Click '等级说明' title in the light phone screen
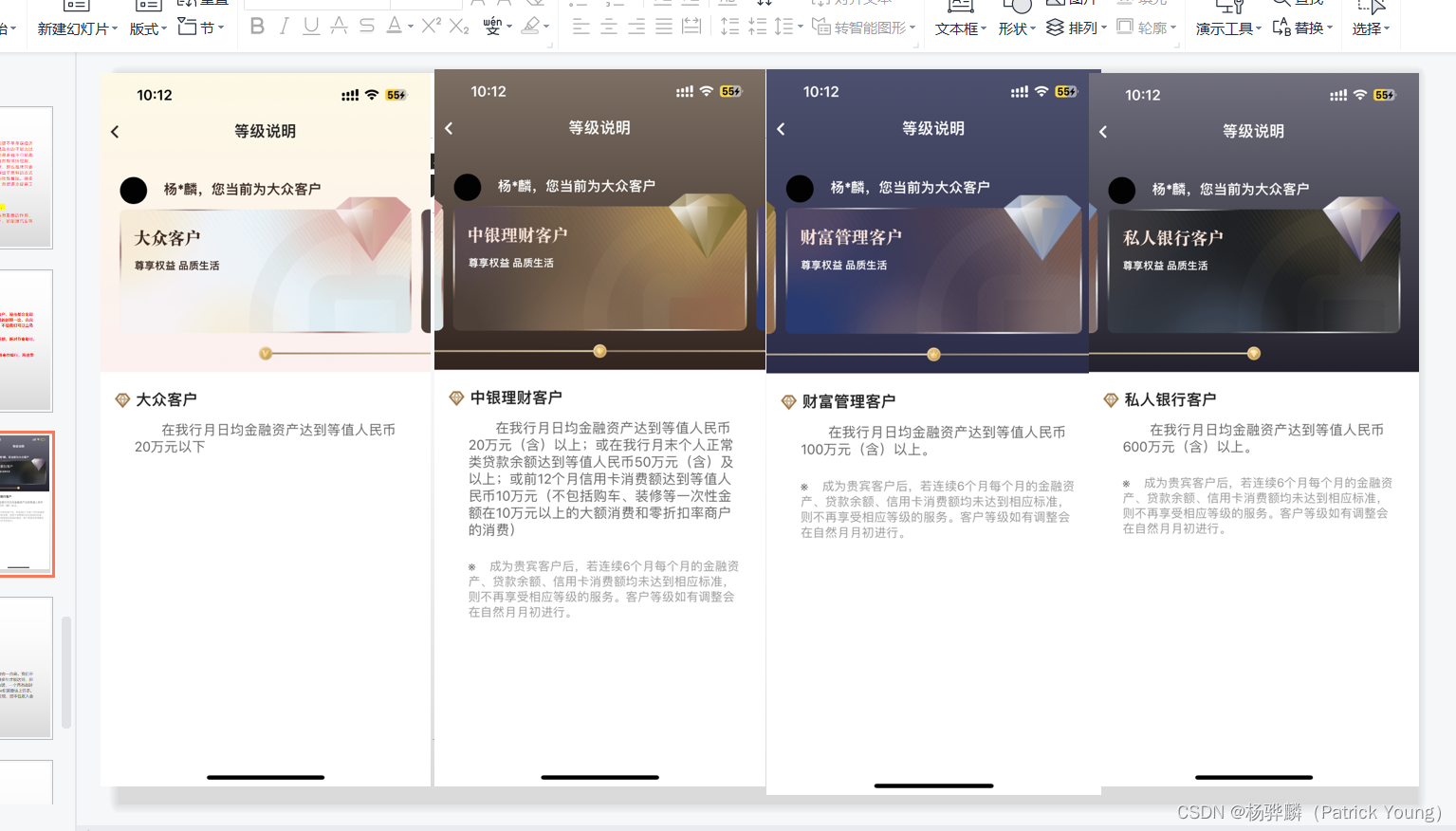The width and height of the screenshot is (1456, 831). (266, 131)
